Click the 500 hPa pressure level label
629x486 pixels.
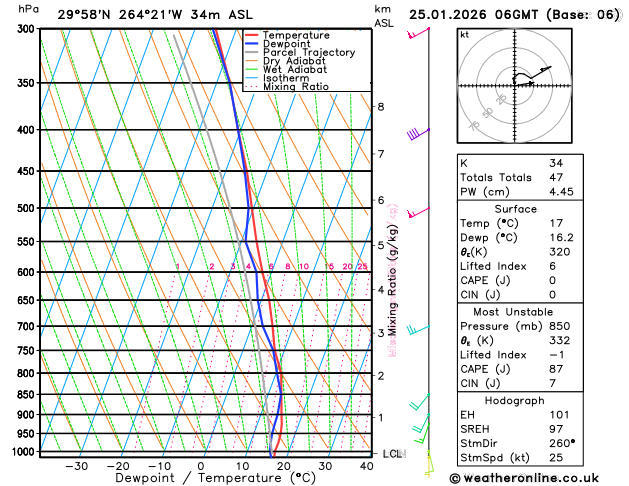pos(26,208)
